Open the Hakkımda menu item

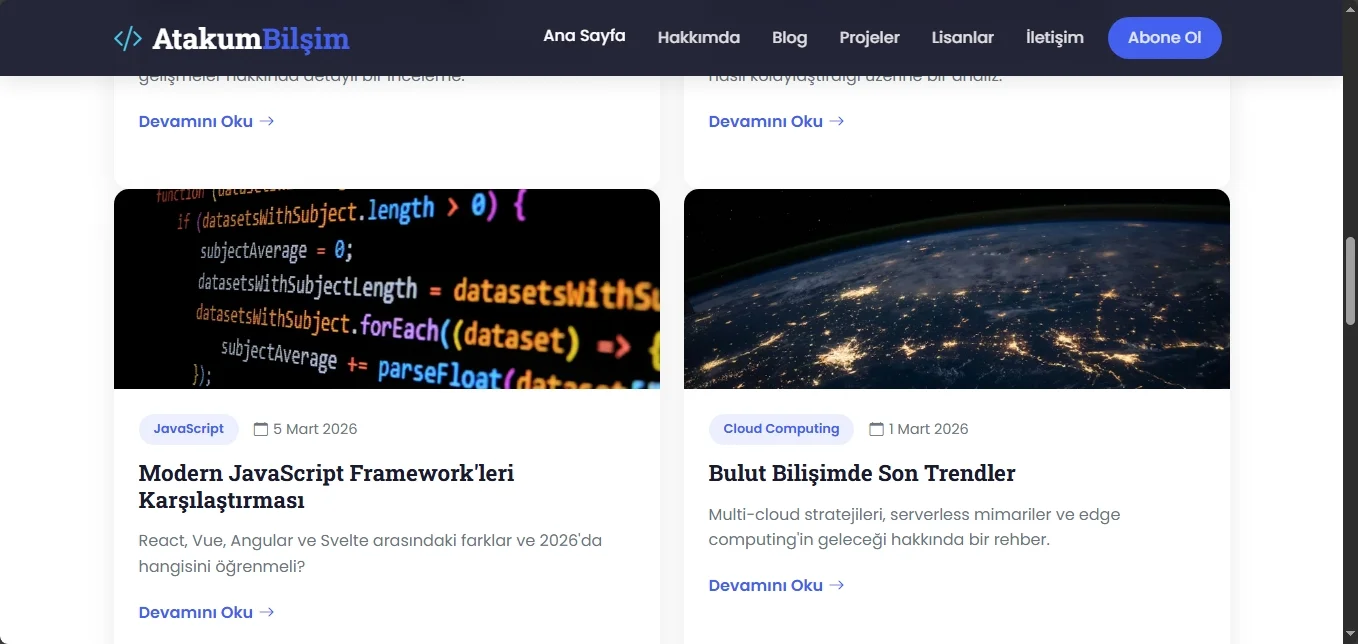click(699, 38)
